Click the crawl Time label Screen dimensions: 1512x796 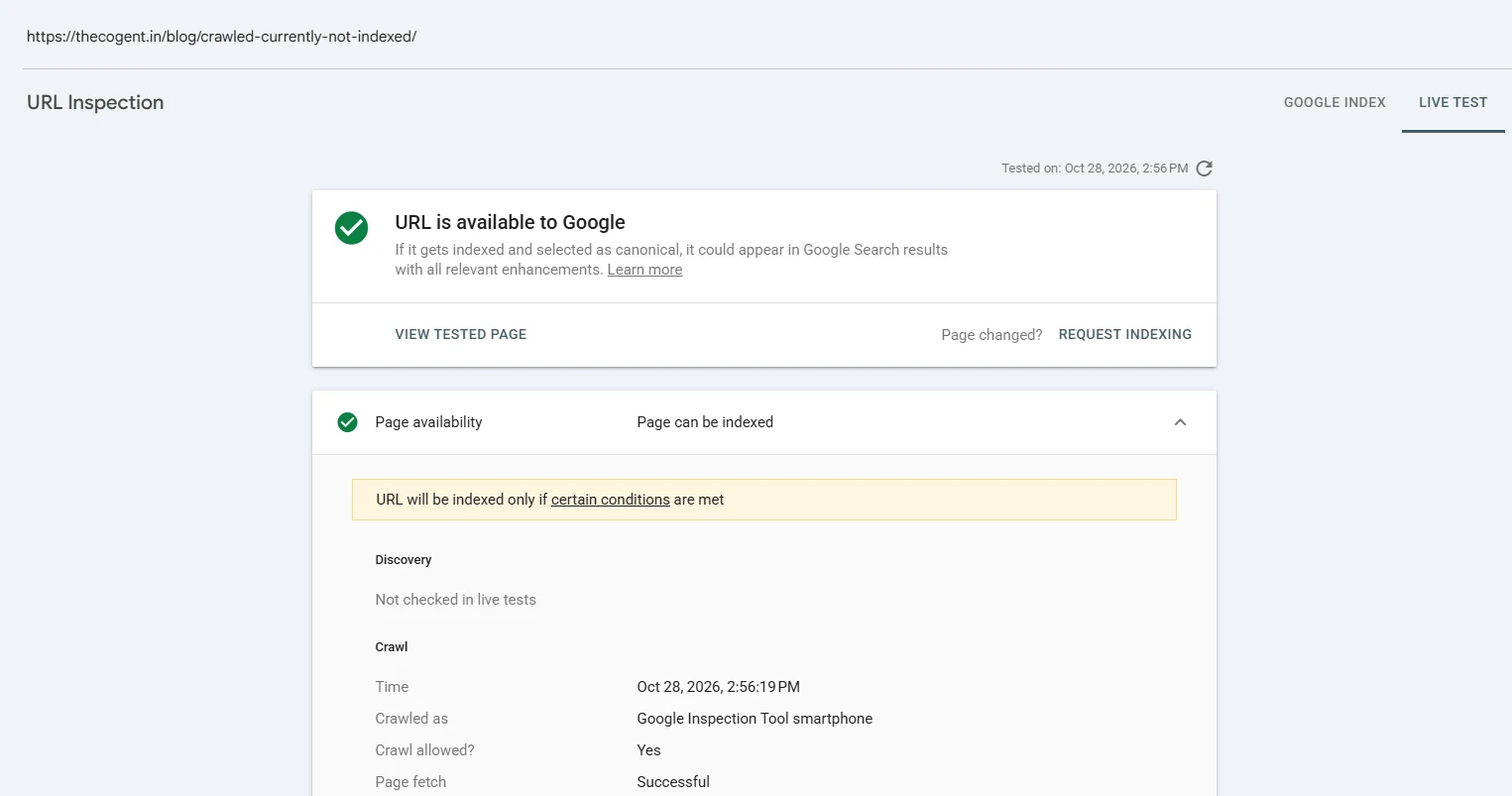pos(392,687)
